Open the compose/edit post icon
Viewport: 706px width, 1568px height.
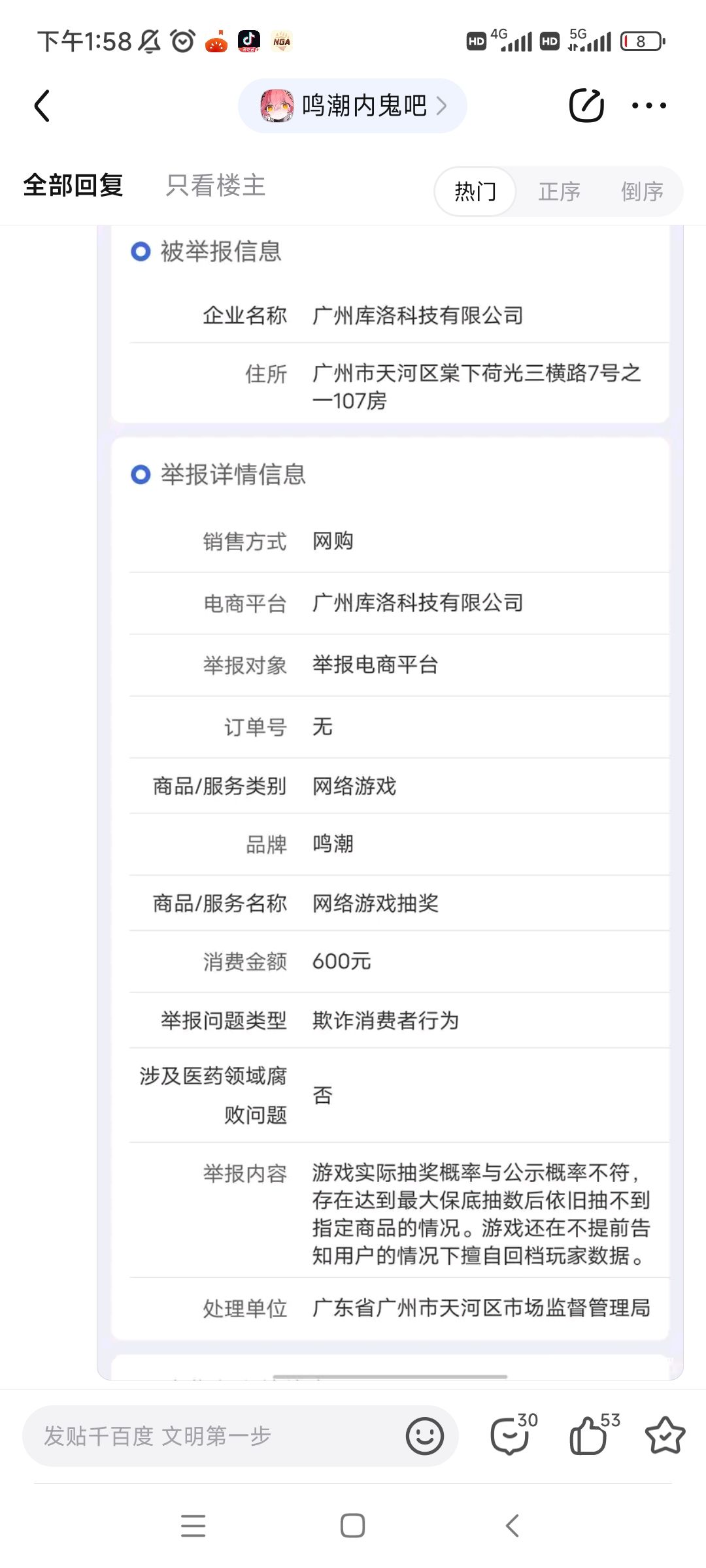pos(586,105)
